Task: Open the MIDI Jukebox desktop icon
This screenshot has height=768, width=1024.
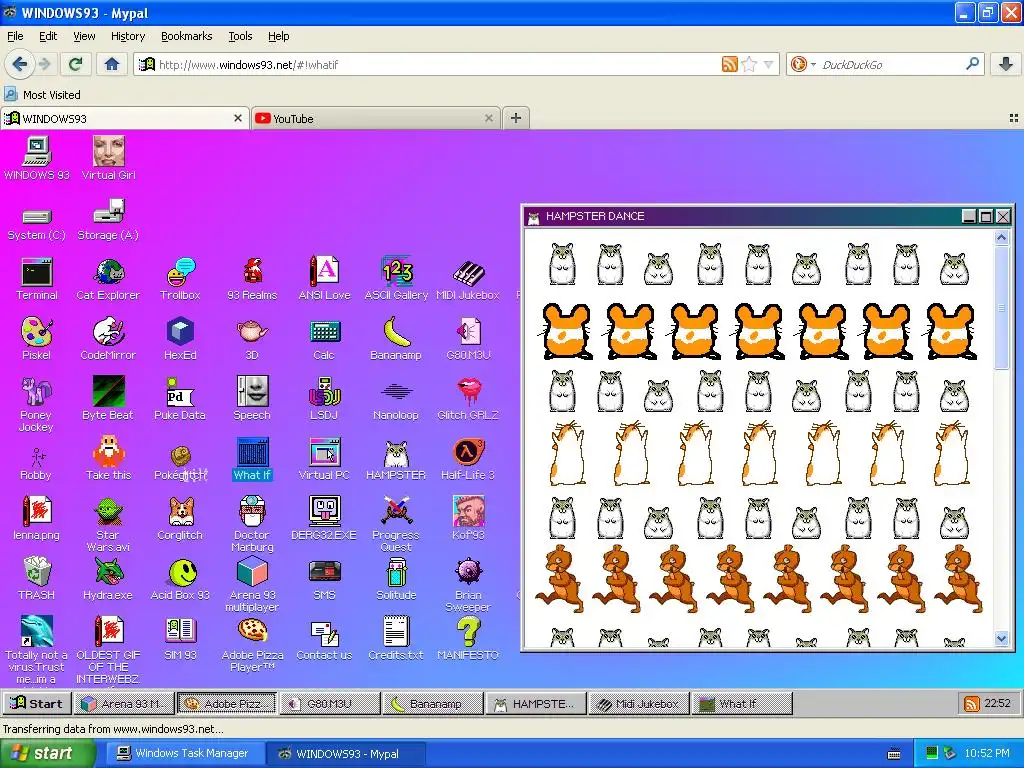Action: [x=468, y=279]
